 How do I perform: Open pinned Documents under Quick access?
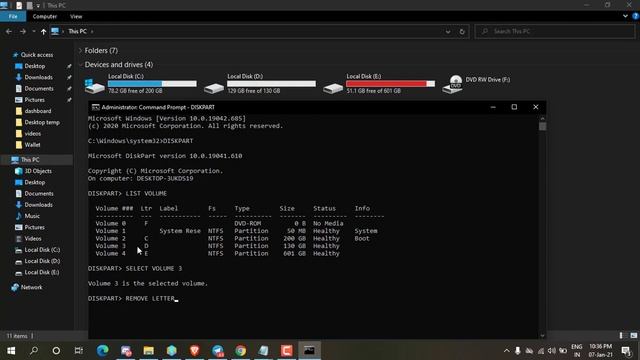(39, 89)
